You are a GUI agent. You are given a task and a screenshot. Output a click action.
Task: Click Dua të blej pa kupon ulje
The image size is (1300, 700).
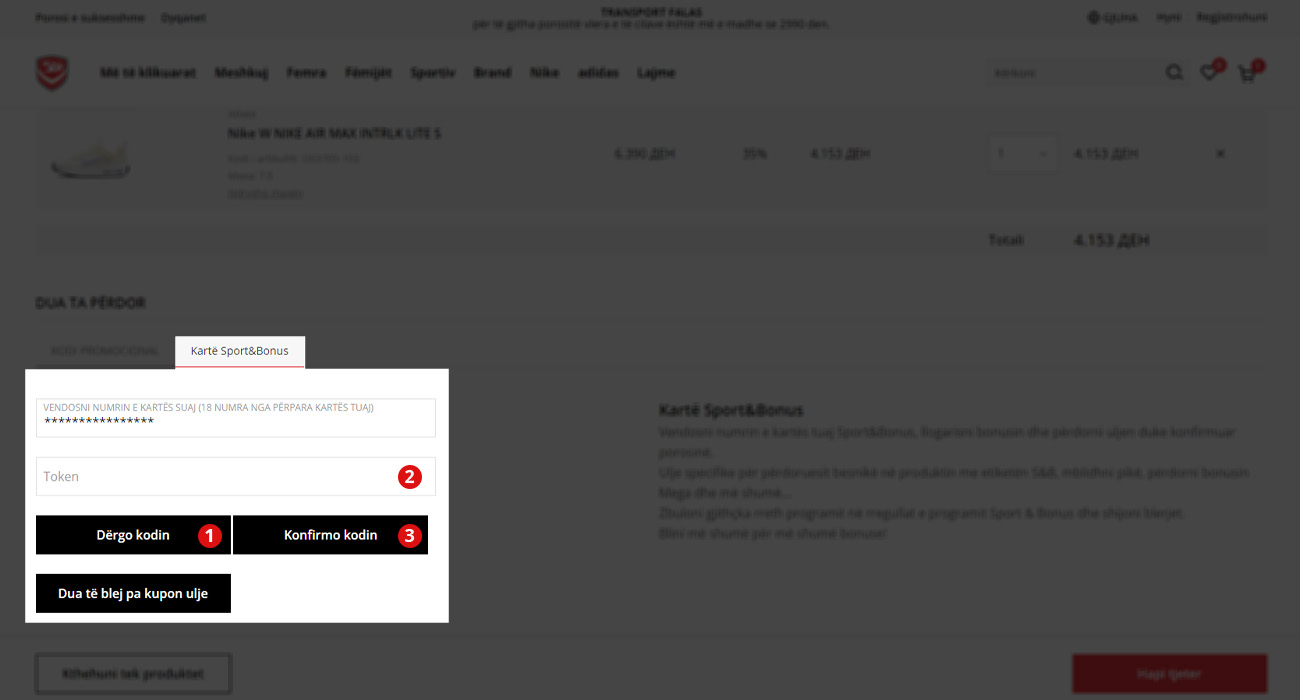tap(133, 593)
